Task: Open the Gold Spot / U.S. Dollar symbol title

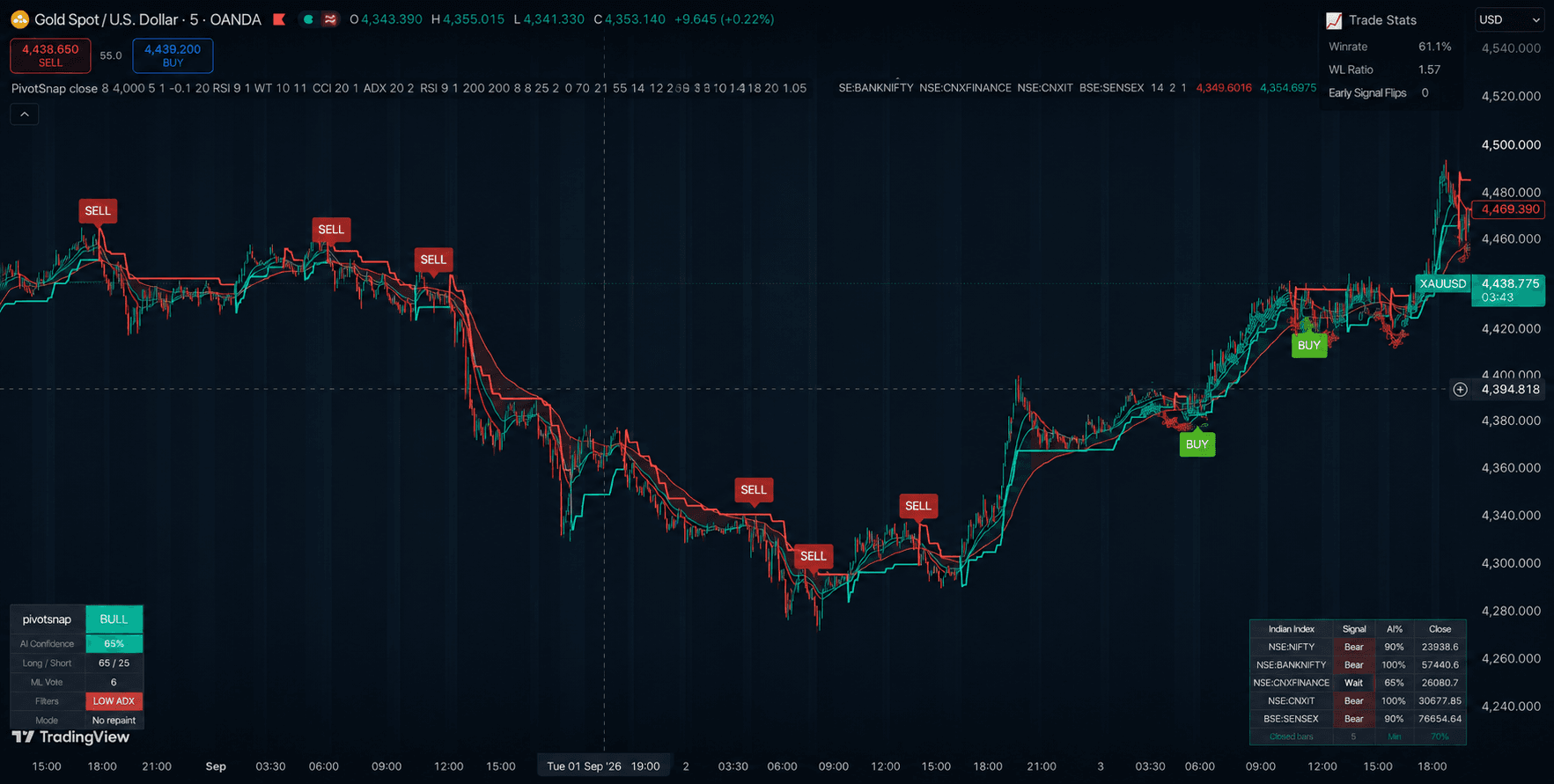Action: coord(148,19)
